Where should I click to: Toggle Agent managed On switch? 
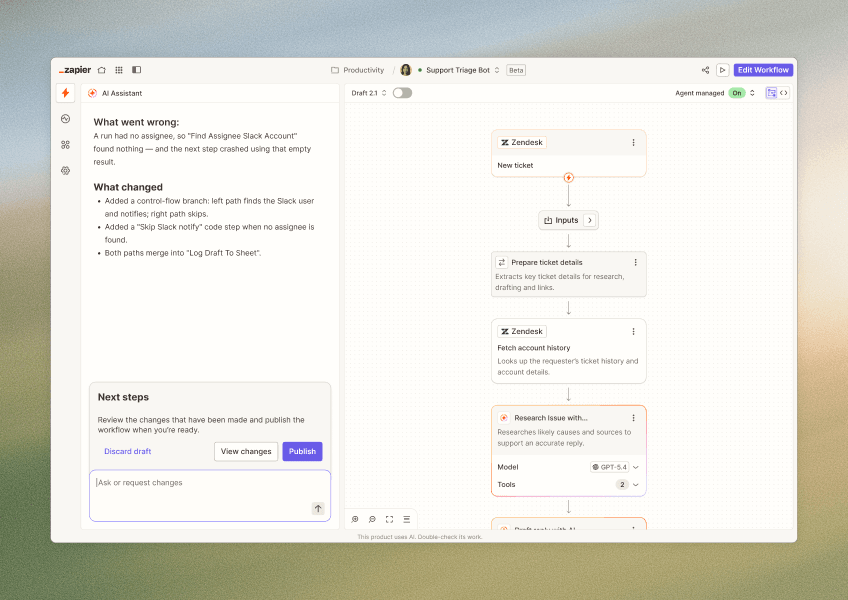(x=737, y=93)
